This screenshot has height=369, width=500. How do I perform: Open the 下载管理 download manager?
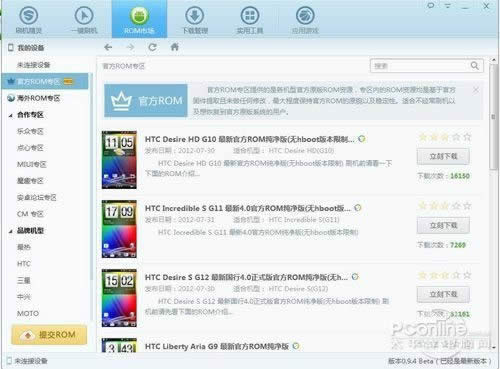pyautogui.click(x=195, y=19)
